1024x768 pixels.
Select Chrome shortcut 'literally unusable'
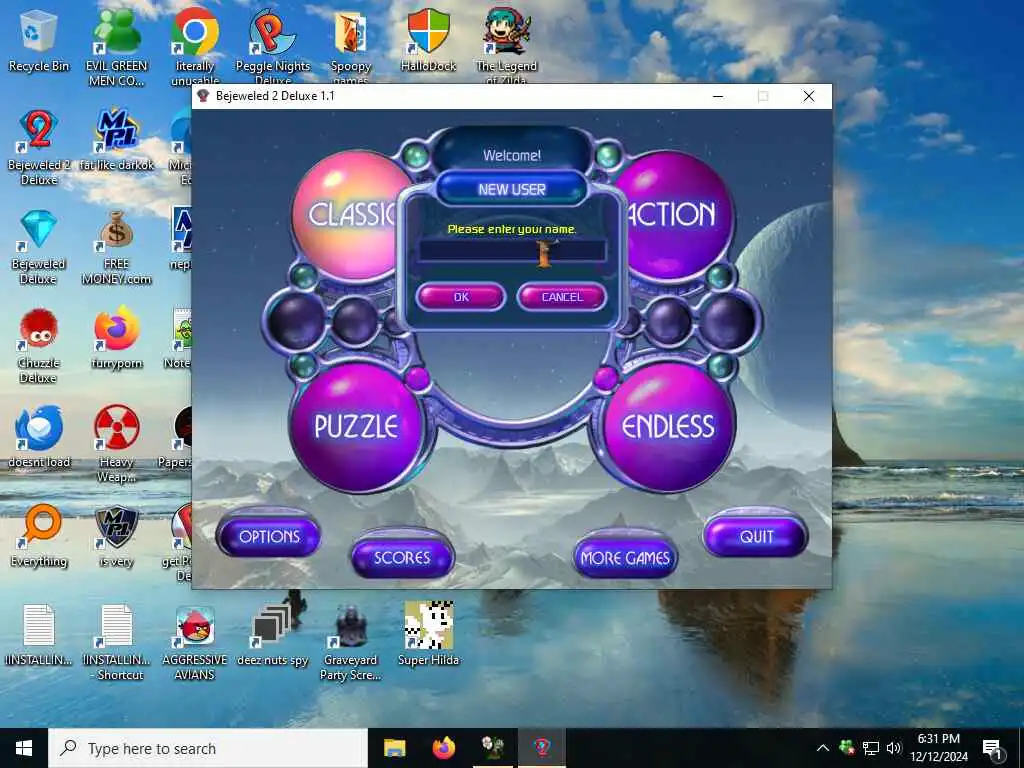pos(195,47)
